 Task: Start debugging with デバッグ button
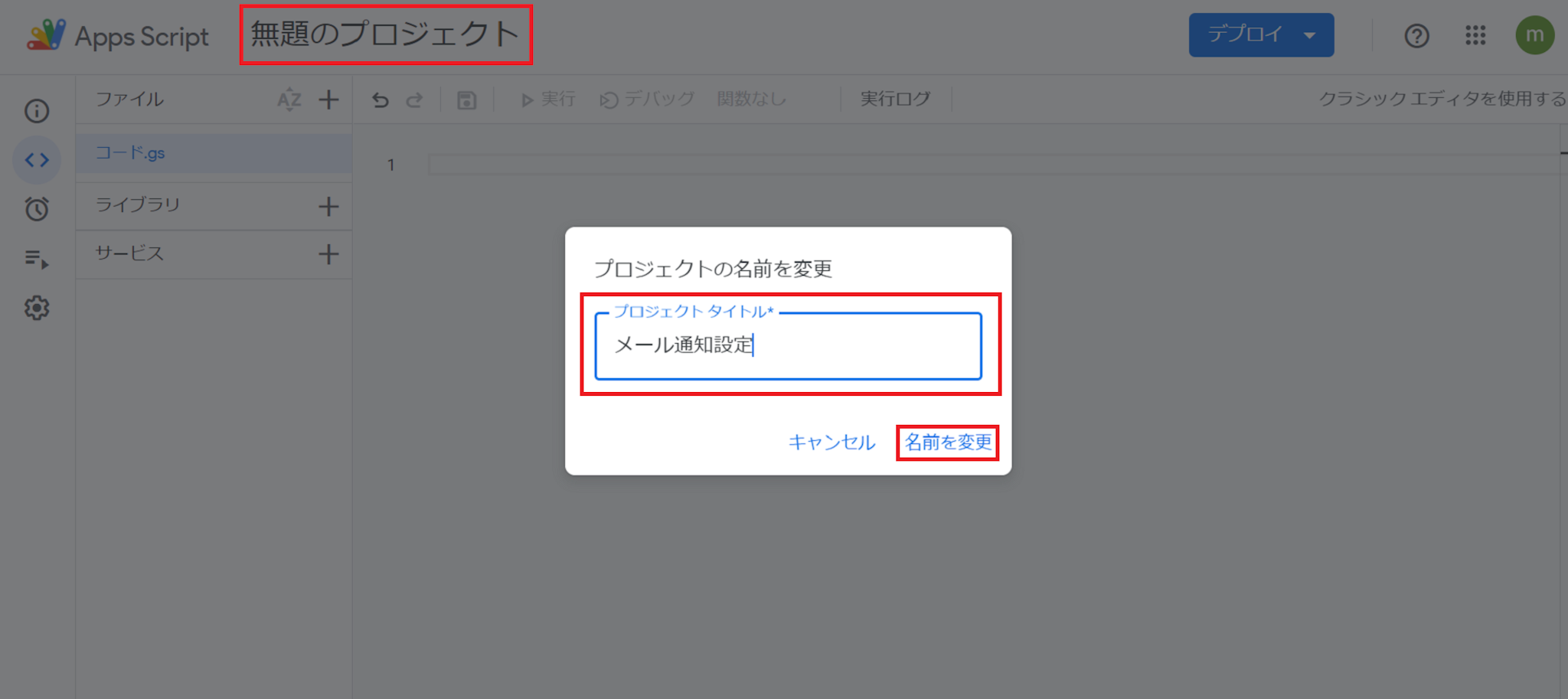pos(647,100)
